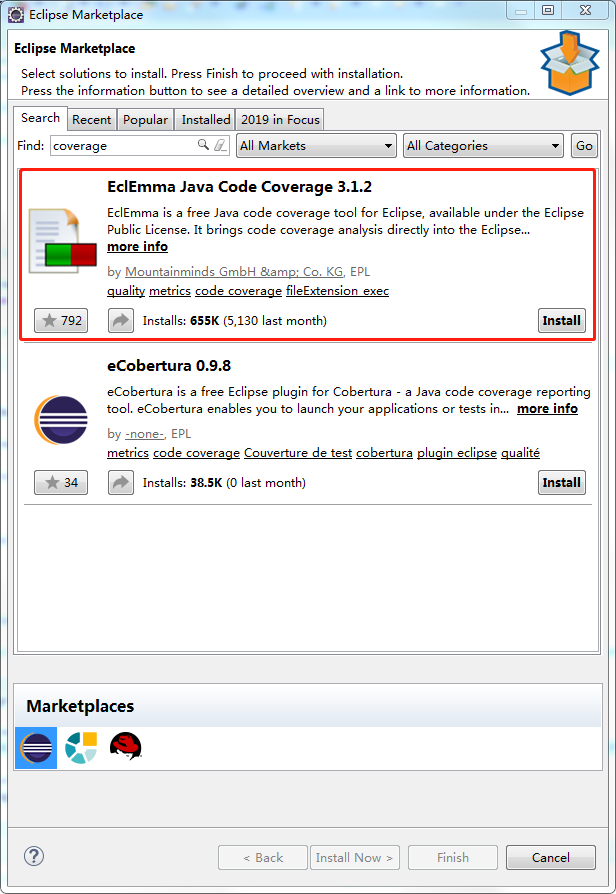Click the plugin eclipse tag
This screenshot has height=894, width=616.
tap(457, 453)
